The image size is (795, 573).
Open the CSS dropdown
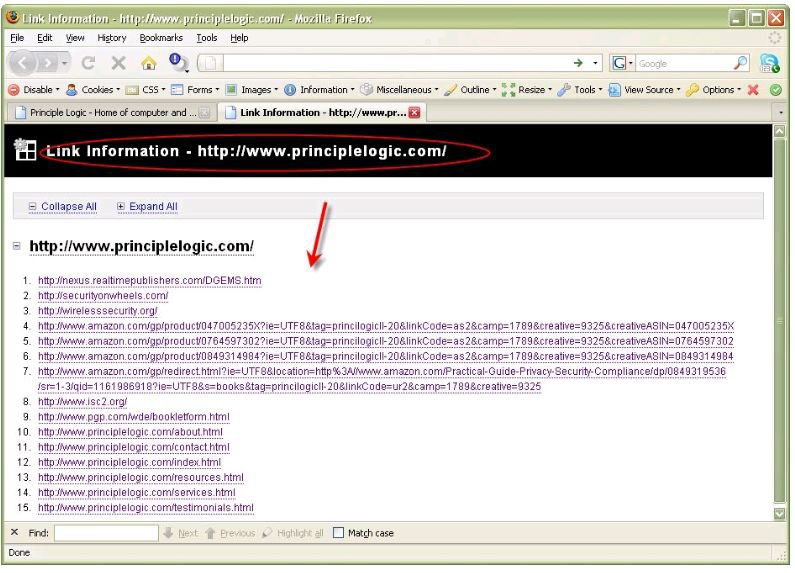coord(146,90)
